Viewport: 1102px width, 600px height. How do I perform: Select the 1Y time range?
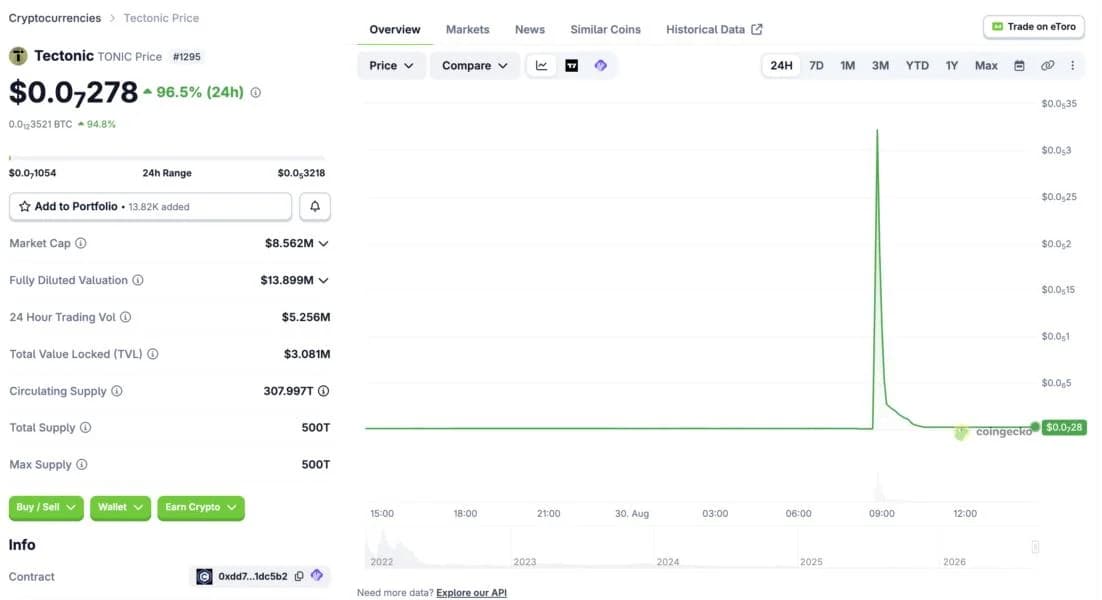pos(952,65)
